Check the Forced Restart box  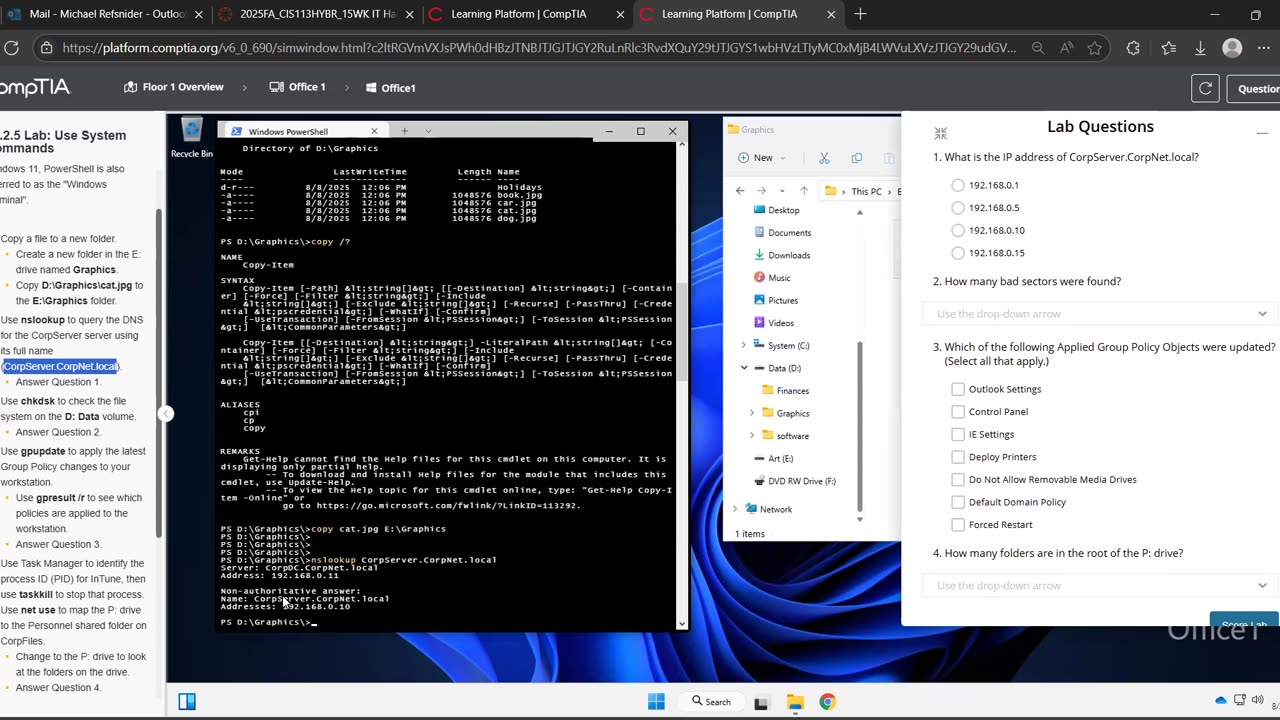tap(958, 525)
